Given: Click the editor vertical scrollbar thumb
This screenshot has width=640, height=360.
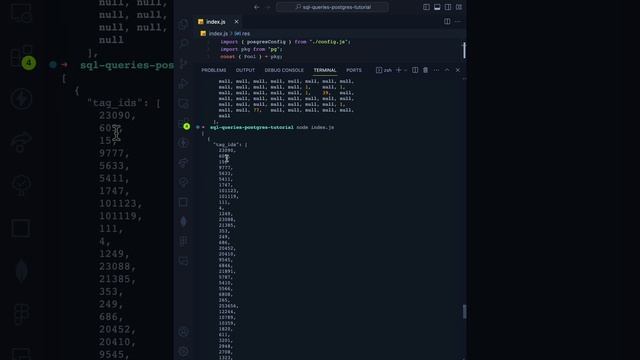Looking at the screenshot, I should coord(464,50).
